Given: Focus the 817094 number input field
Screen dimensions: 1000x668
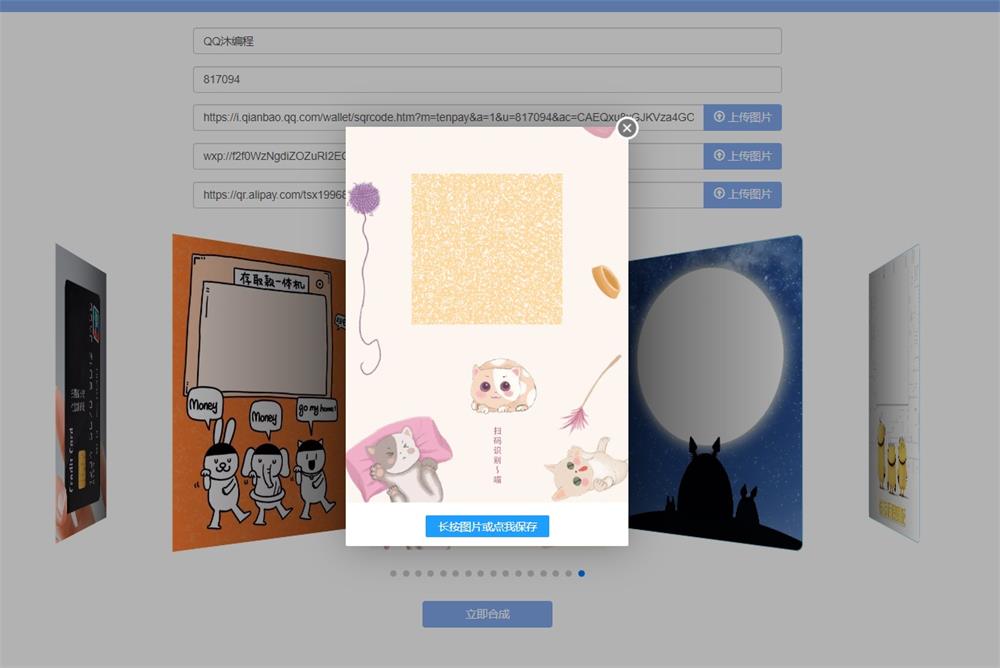Looking at the screenshot, I should tap(487, 80).
